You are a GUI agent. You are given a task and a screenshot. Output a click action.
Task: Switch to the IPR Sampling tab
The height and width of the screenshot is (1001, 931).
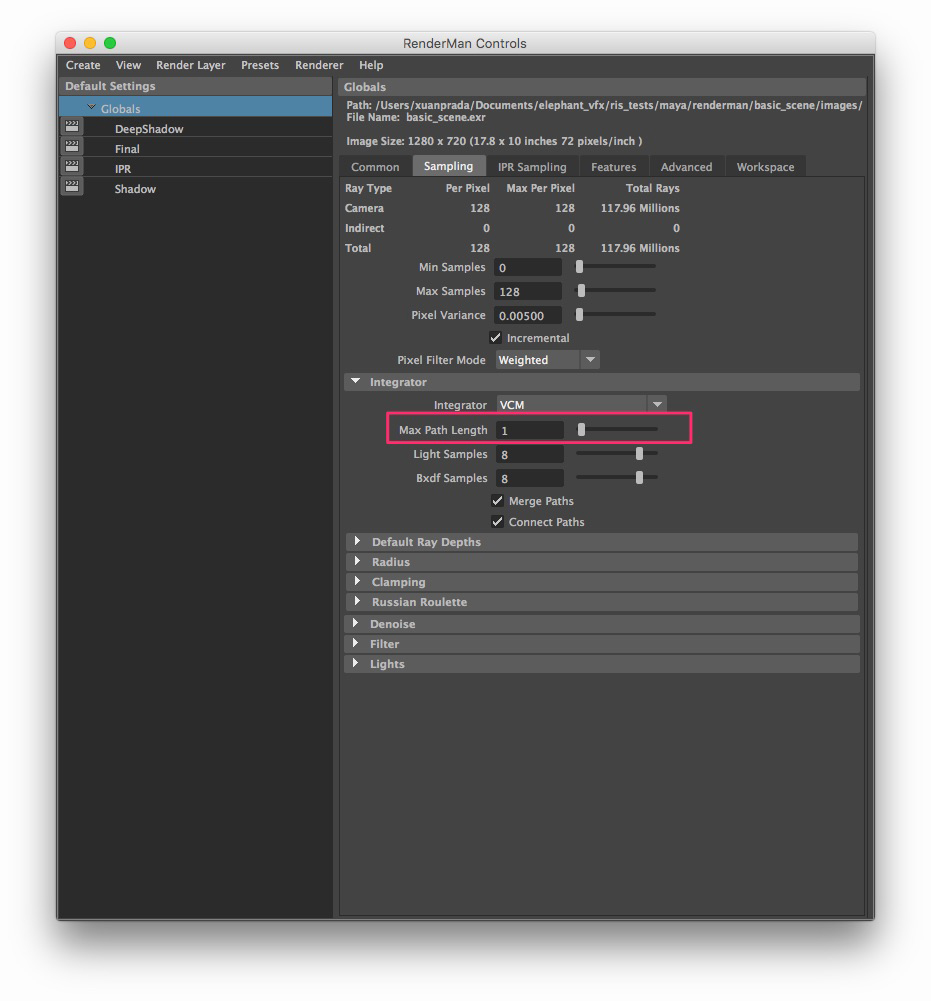532,167
